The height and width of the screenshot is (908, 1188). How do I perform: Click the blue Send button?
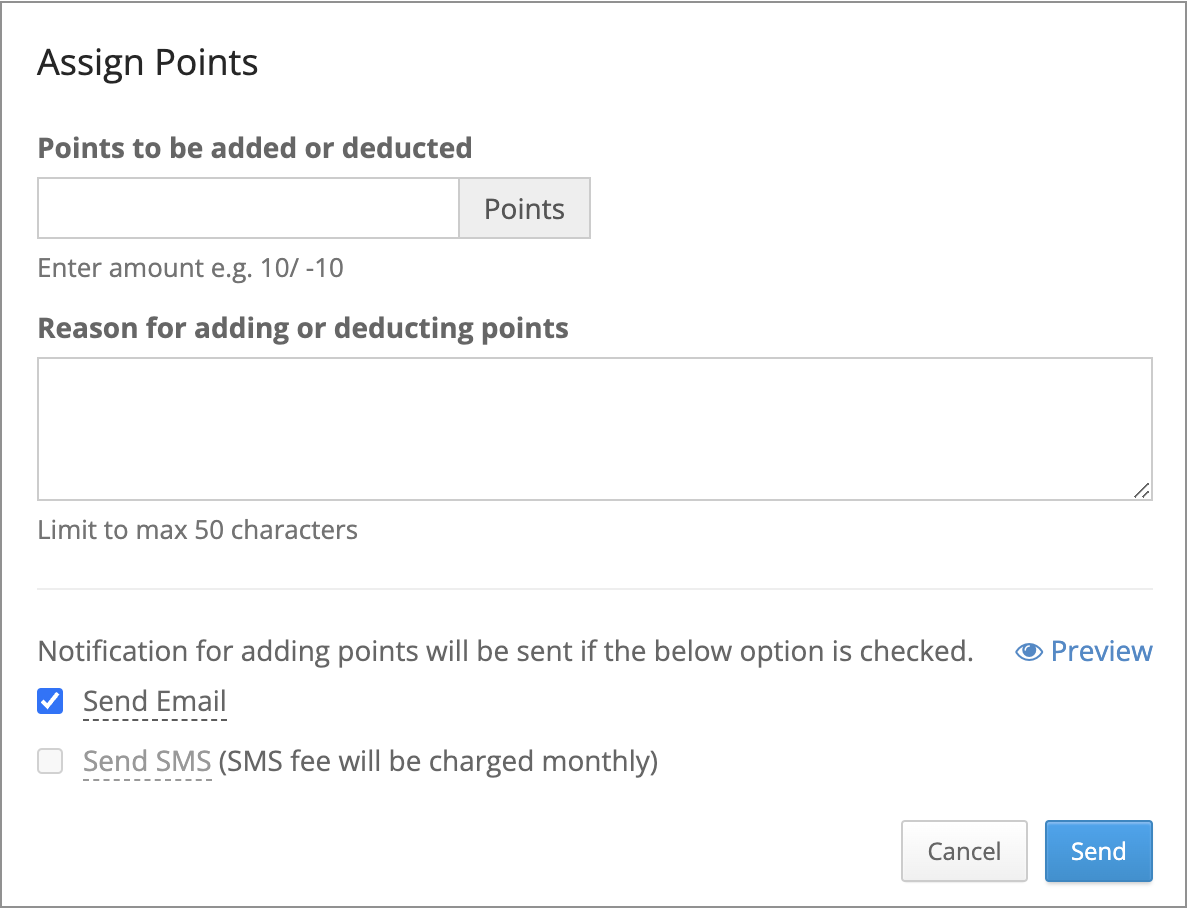[1099, 851]
